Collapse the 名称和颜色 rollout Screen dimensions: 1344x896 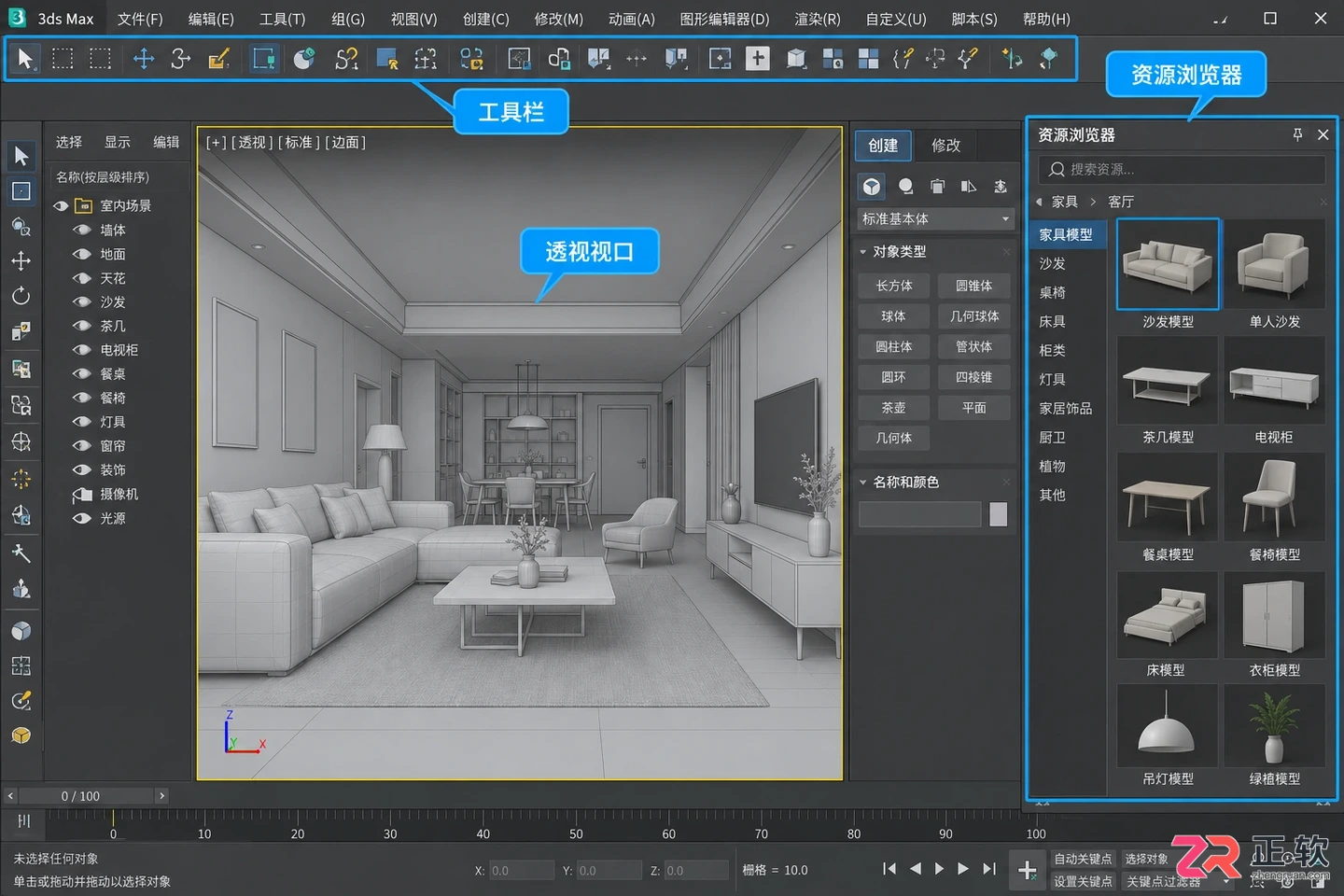863,483
